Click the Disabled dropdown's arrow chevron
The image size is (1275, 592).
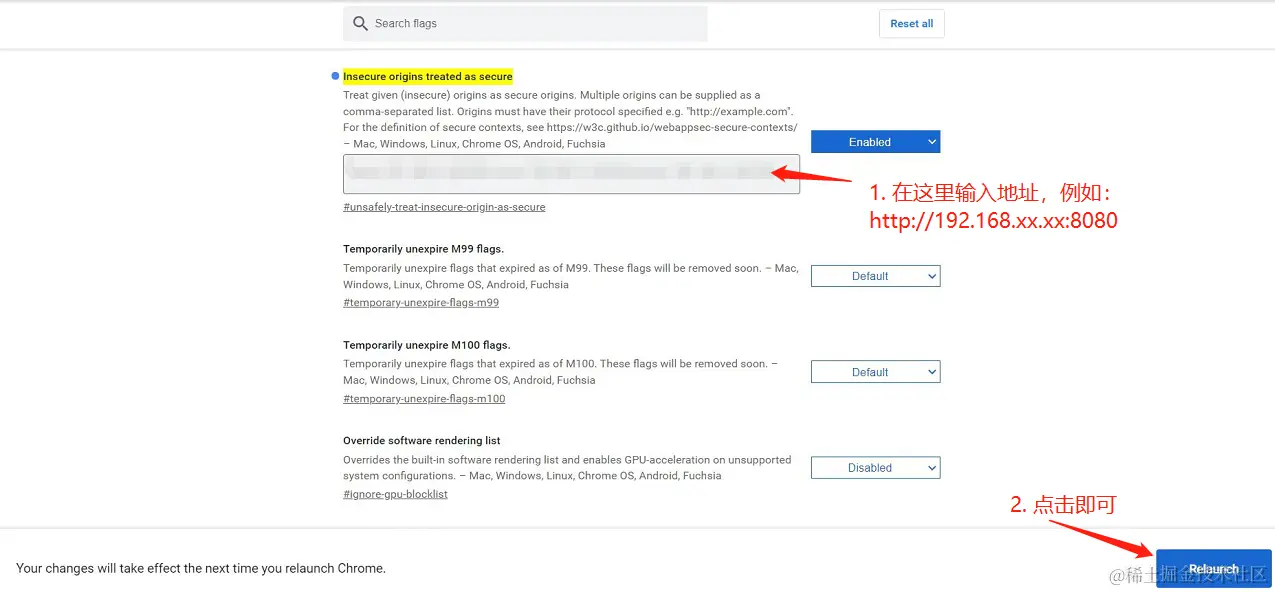click(932, 468)
